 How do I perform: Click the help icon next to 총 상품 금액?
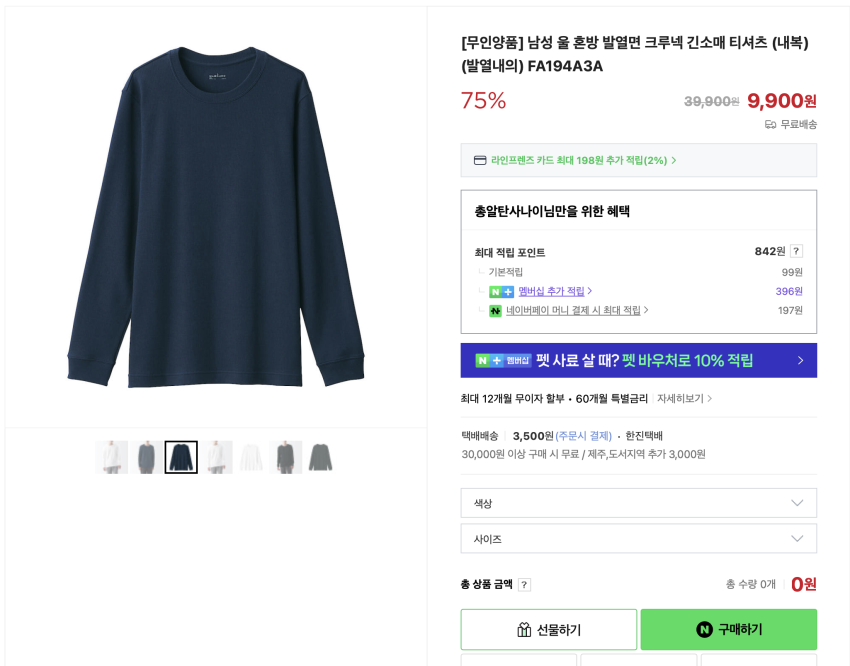[524, 584]
